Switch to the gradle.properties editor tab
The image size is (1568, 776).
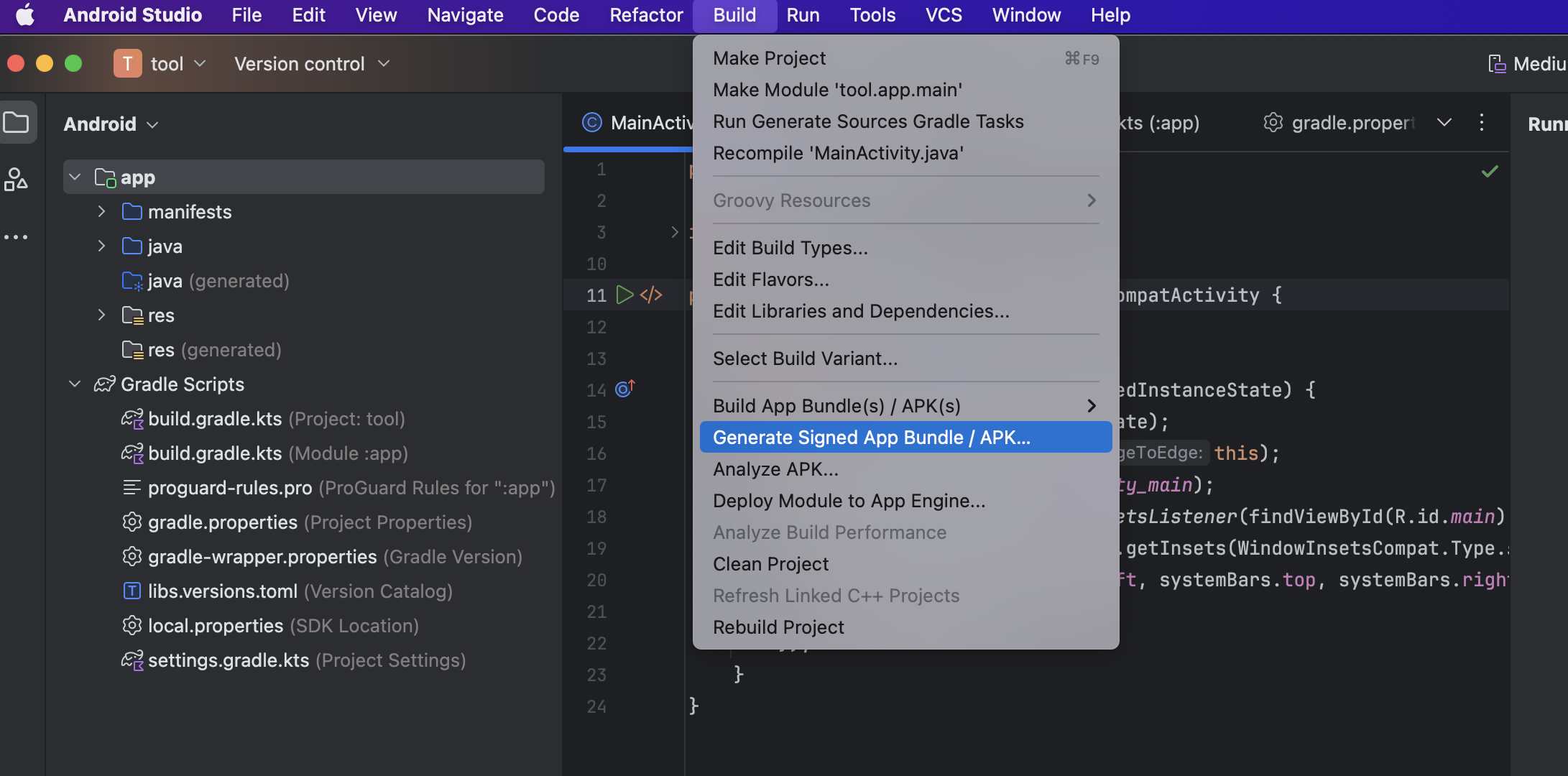1341,123
